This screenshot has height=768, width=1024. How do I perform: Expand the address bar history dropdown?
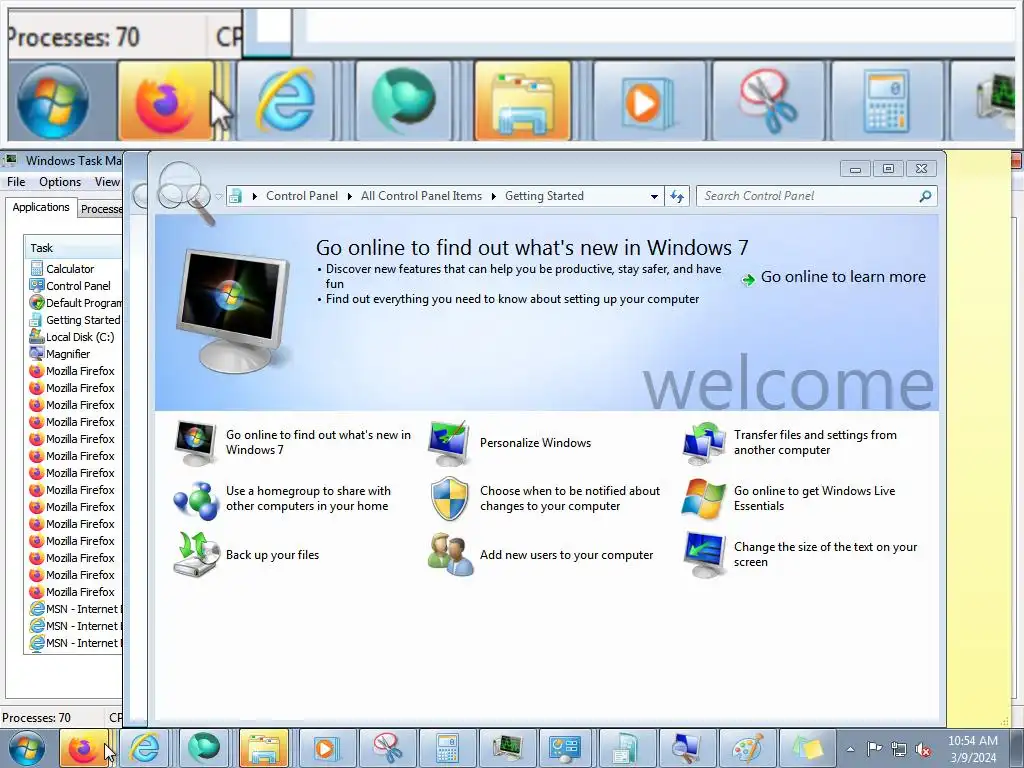pyautogui.click(x=654, y=197)
